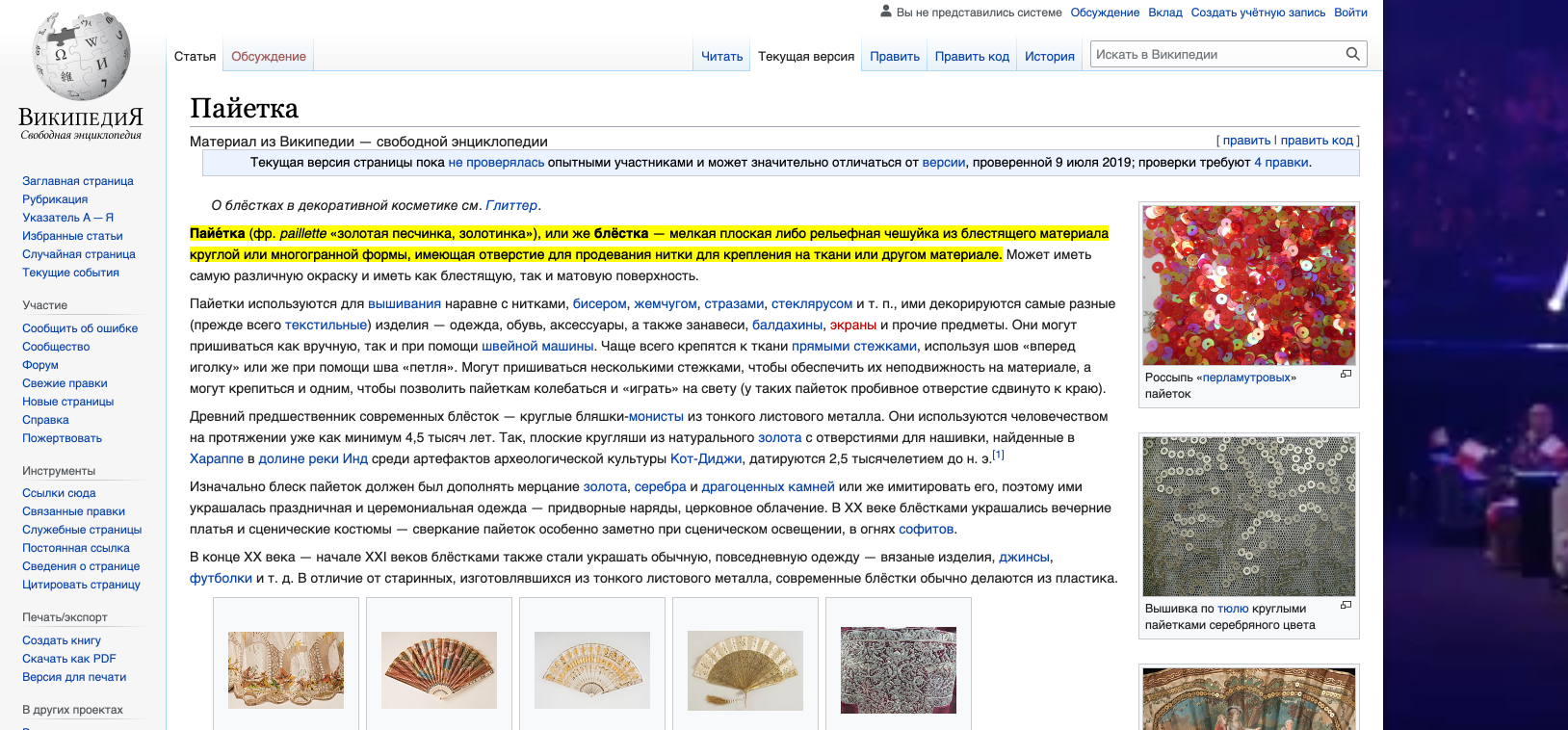The width and height of the screenshot is (1568, 730).
Task: Follow the Глиттер link in the hatnote
Action: [511, 205]
